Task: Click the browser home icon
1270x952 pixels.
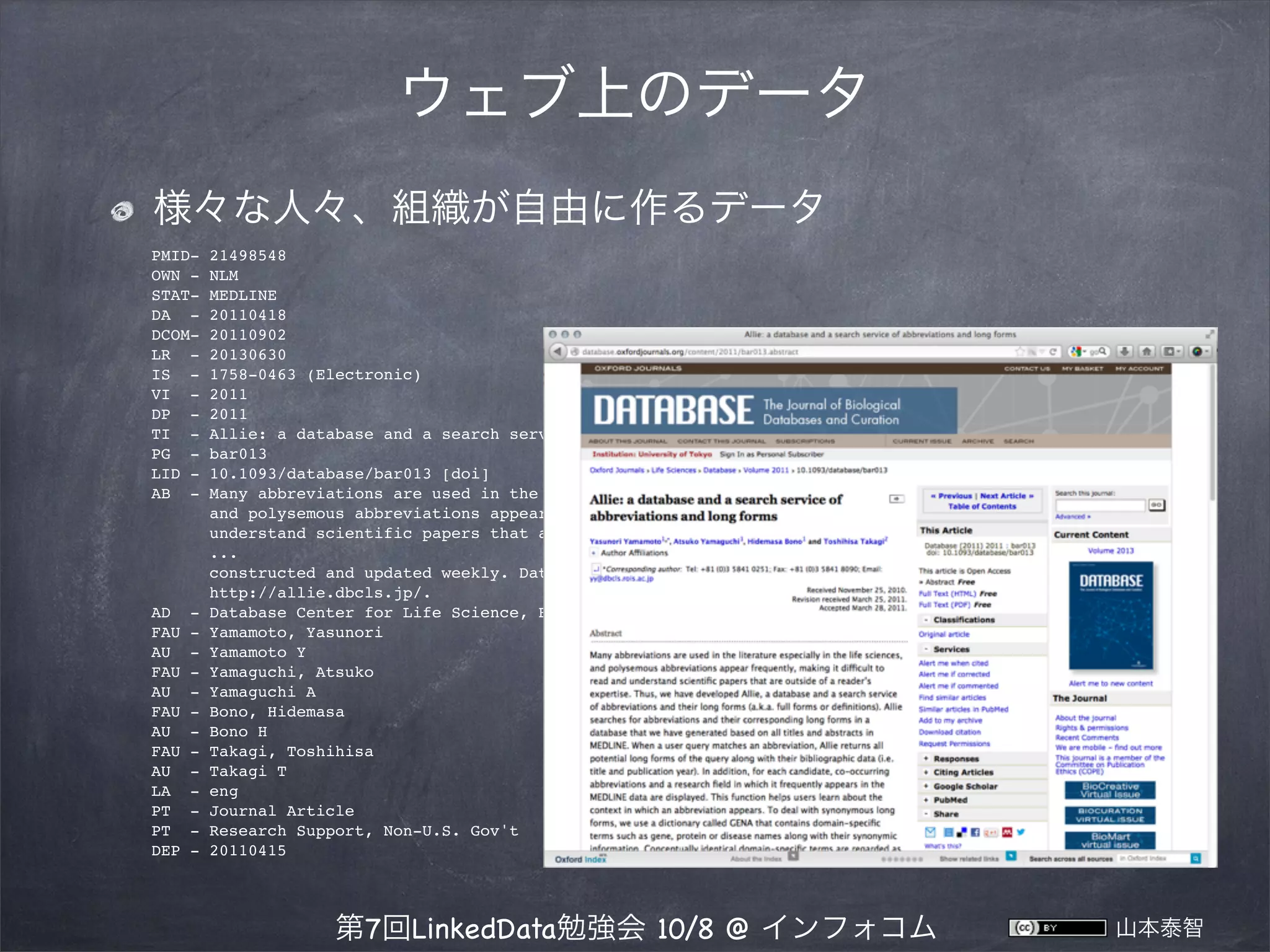Action: click(x=1147, y=351)
